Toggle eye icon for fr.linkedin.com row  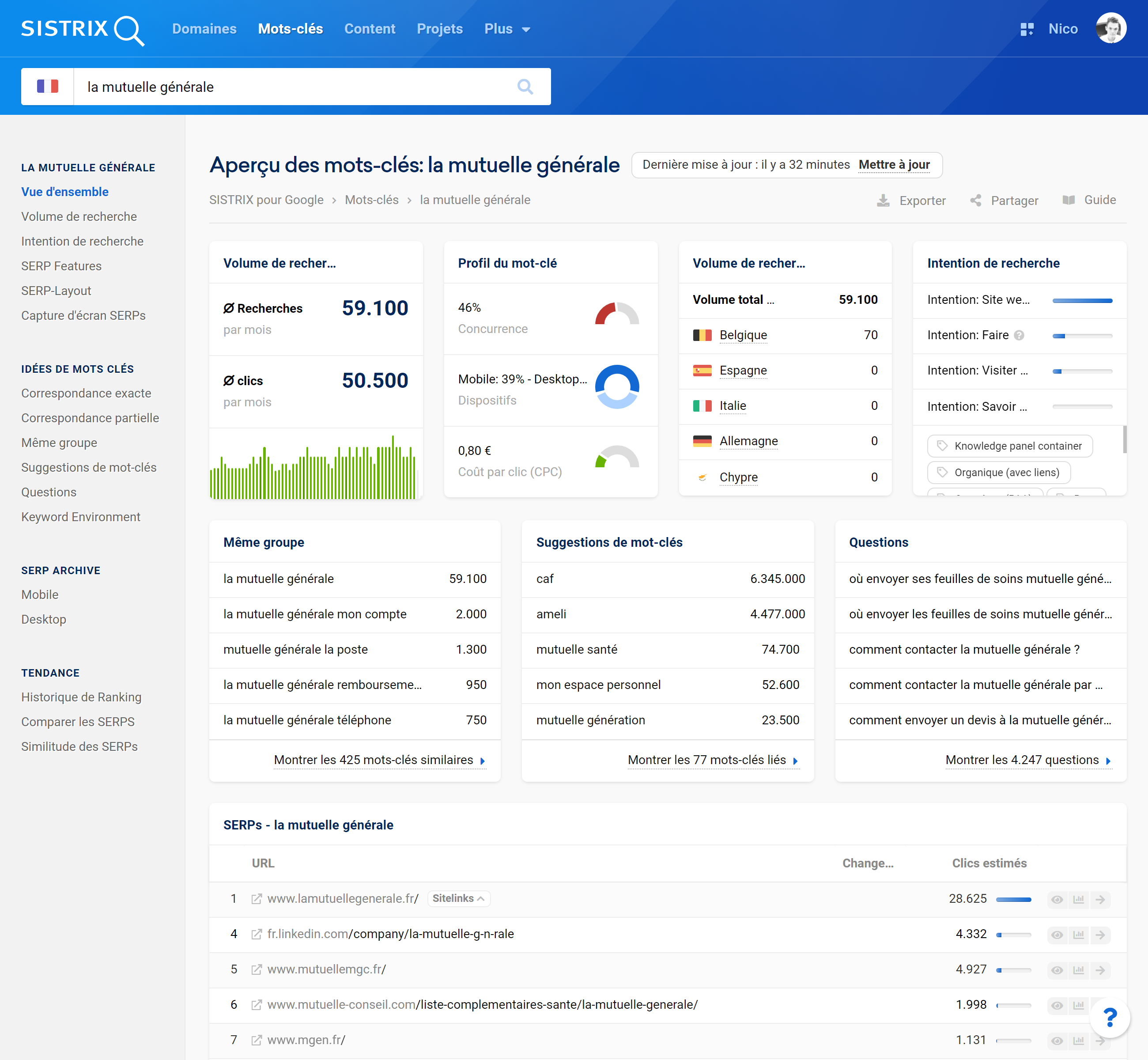[1057, 935]
